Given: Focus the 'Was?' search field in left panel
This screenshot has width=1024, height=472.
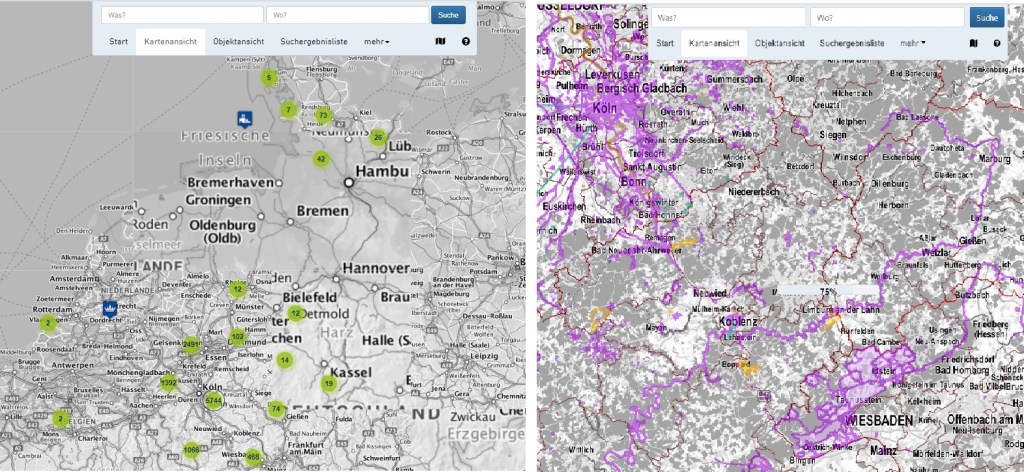Looking at the screenshot, I should click(181, 15).
